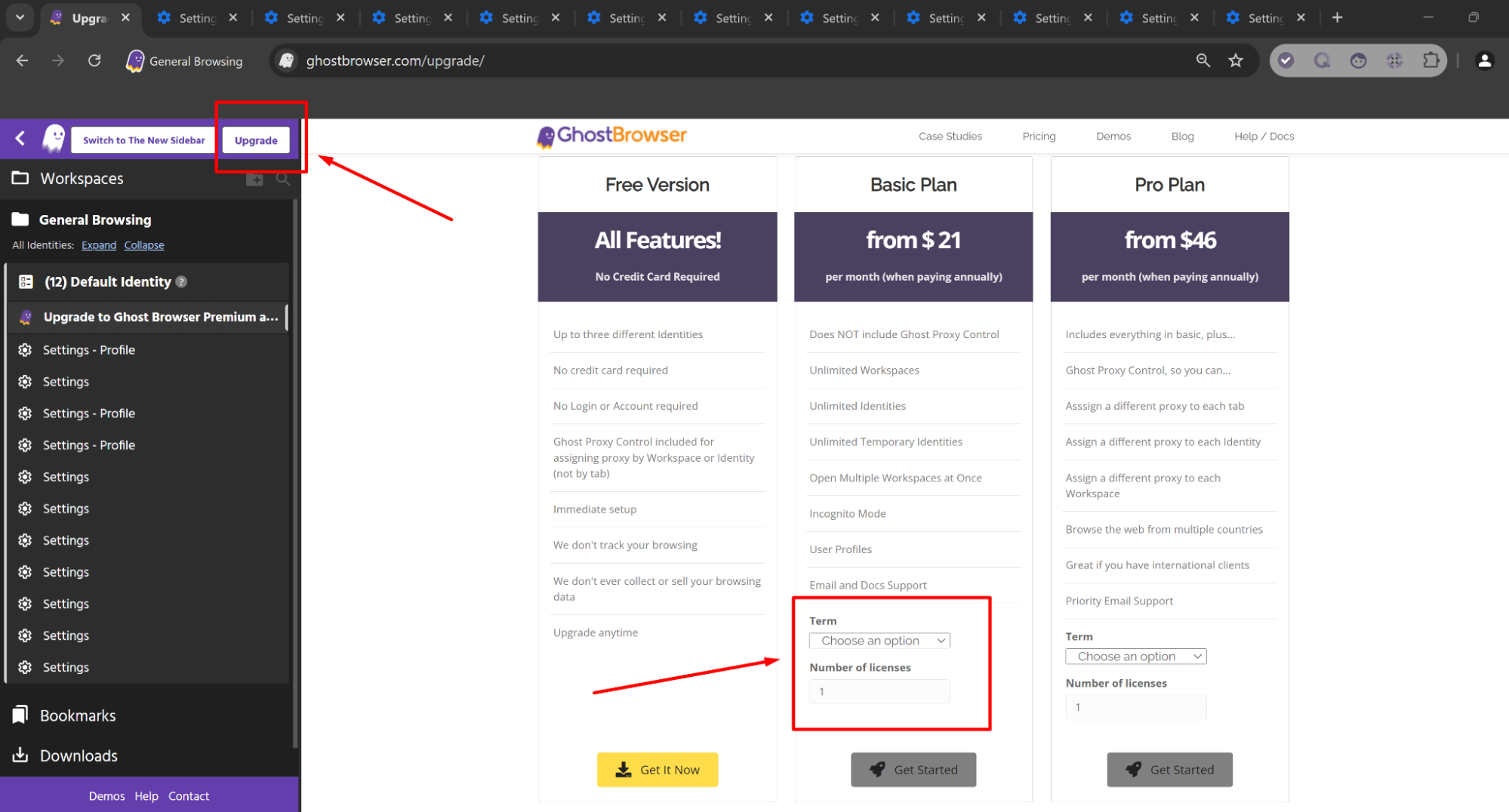Click Get It Now button
The height and width of the screenshot is (812, 1509).
pos(657,770)
